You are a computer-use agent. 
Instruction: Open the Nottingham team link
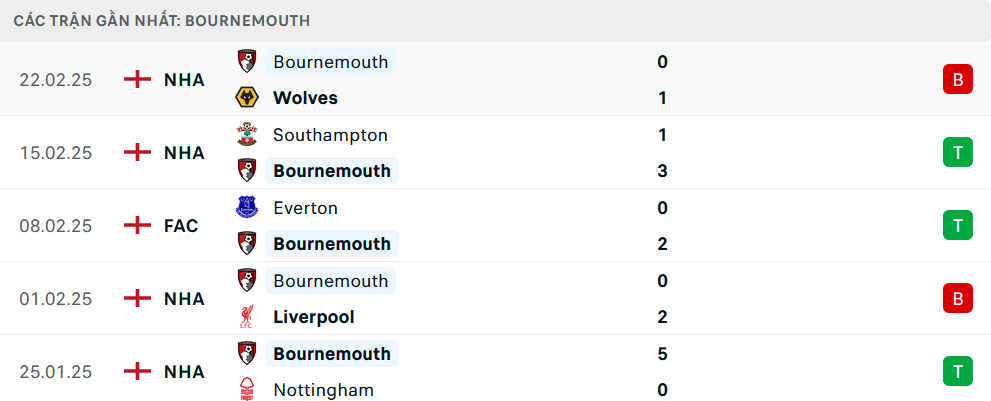pyautogui.click(x=323, y=390)
